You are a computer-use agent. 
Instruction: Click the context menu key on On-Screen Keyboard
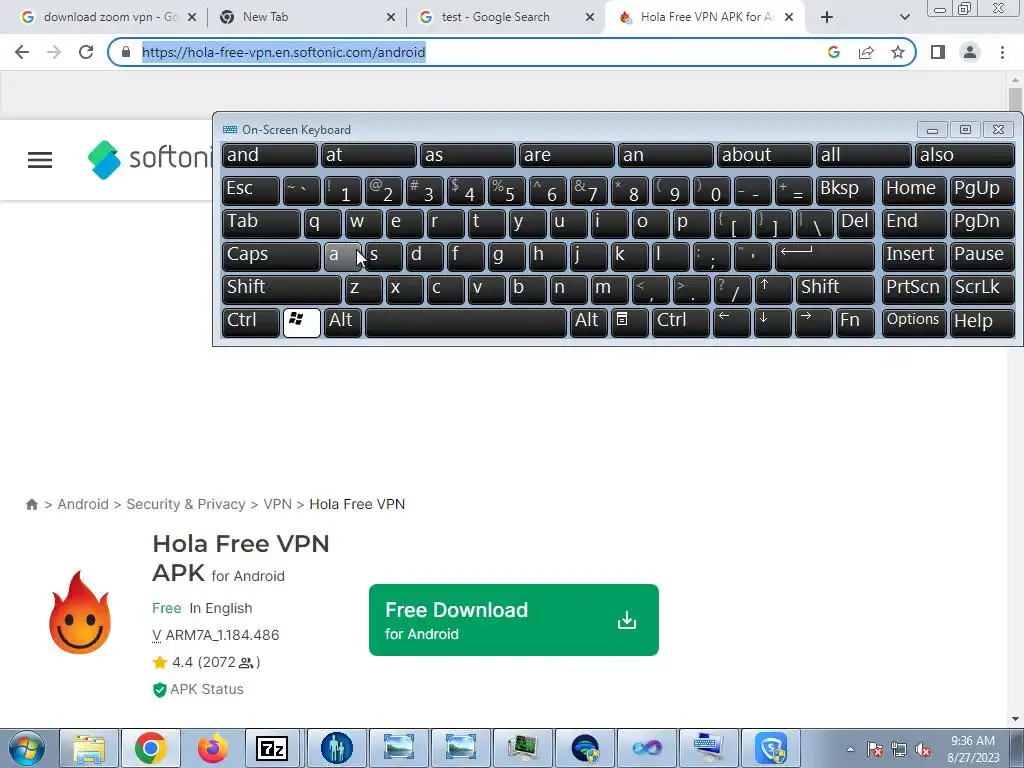630,321
